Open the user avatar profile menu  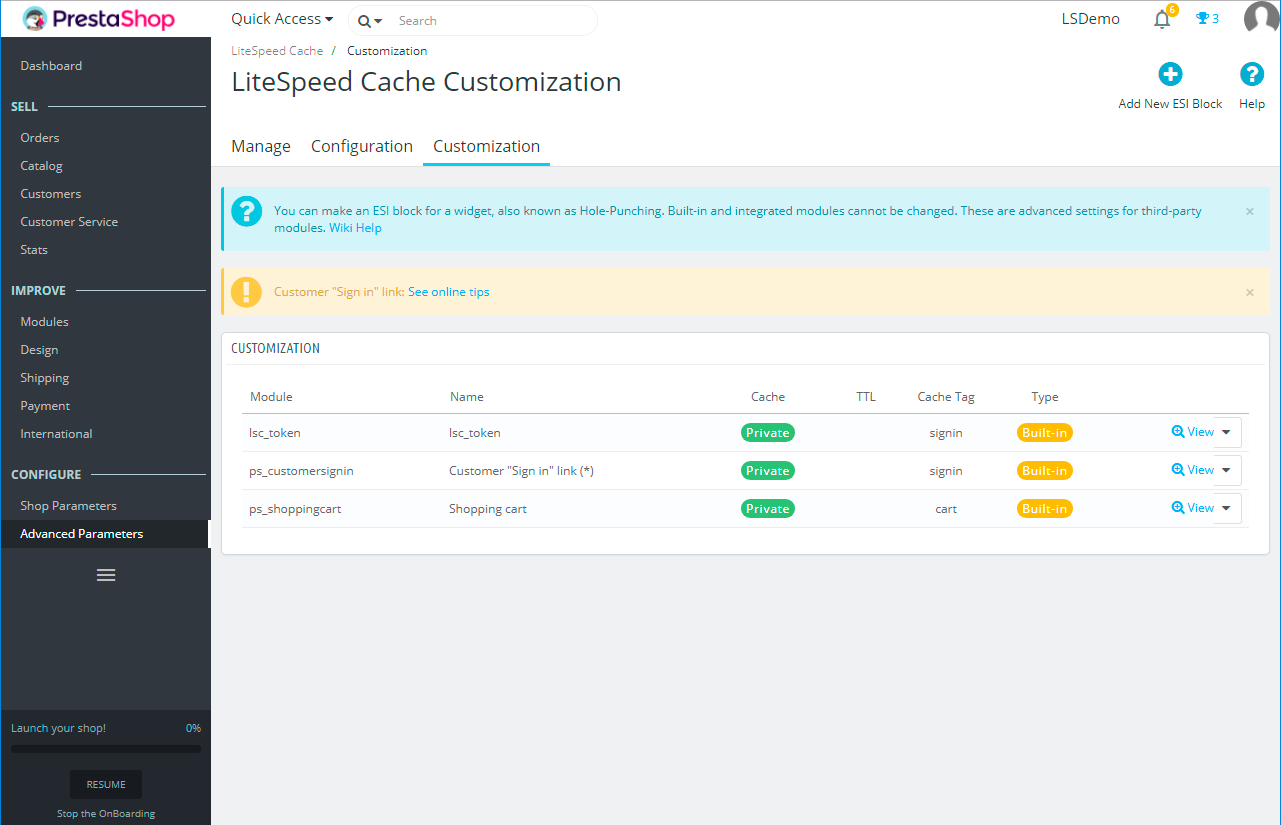1261,19
